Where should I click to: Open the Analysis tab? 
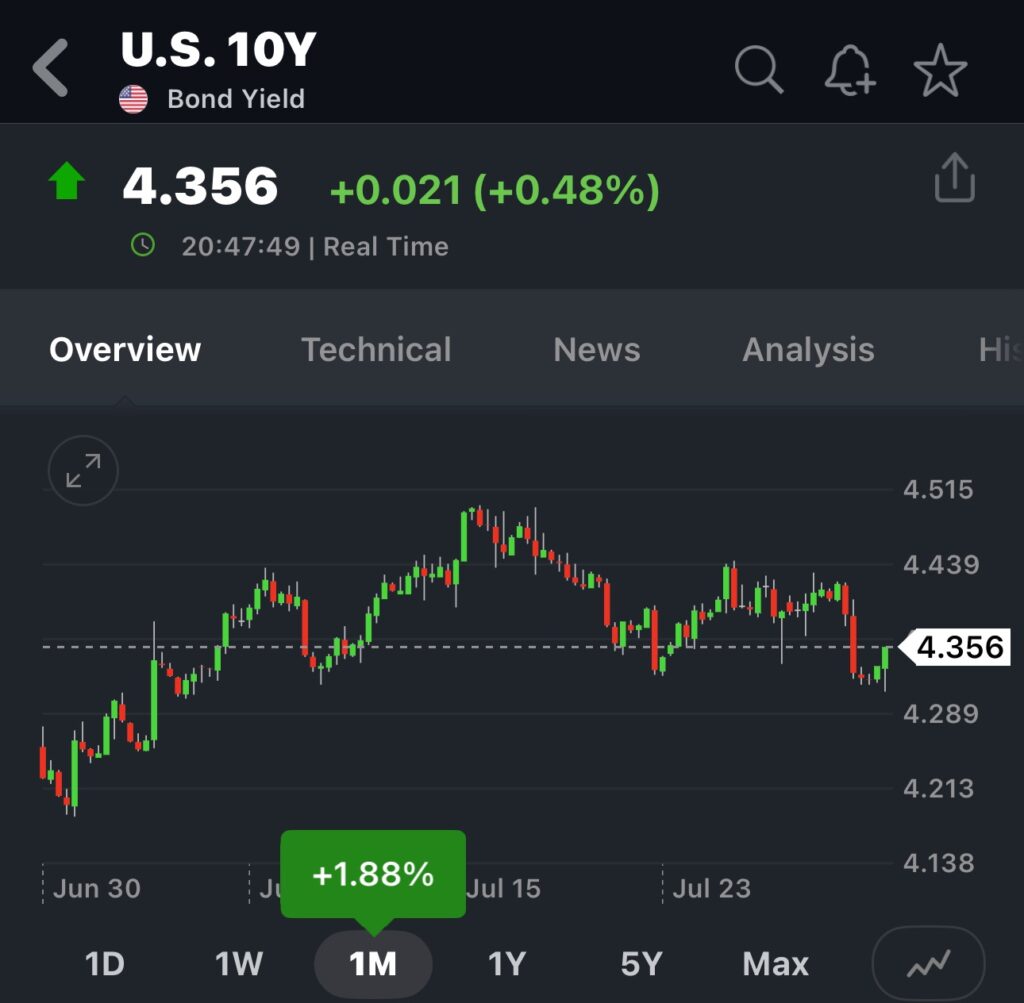808,350
